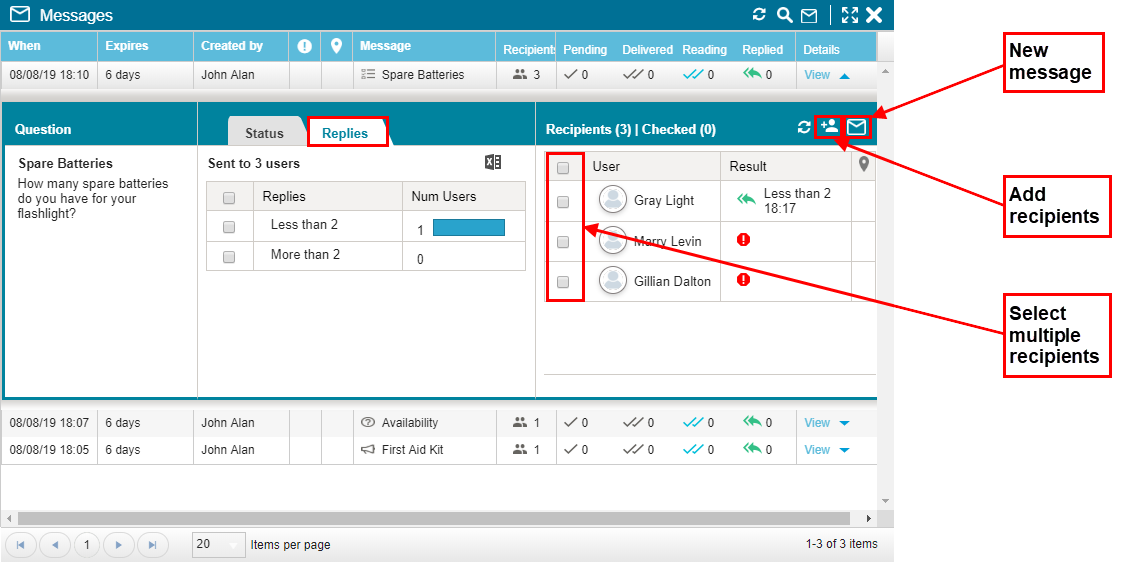Switch to the Status tab
Screen dimensions: 1129x564
(264, 133)
